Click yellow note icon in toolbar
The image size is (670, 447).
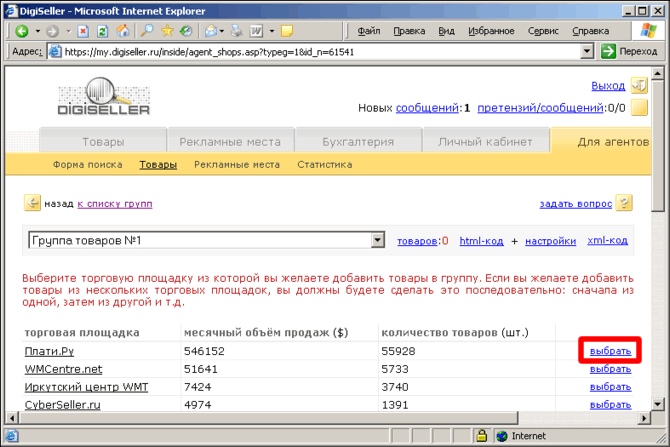[x=287, y=31]
